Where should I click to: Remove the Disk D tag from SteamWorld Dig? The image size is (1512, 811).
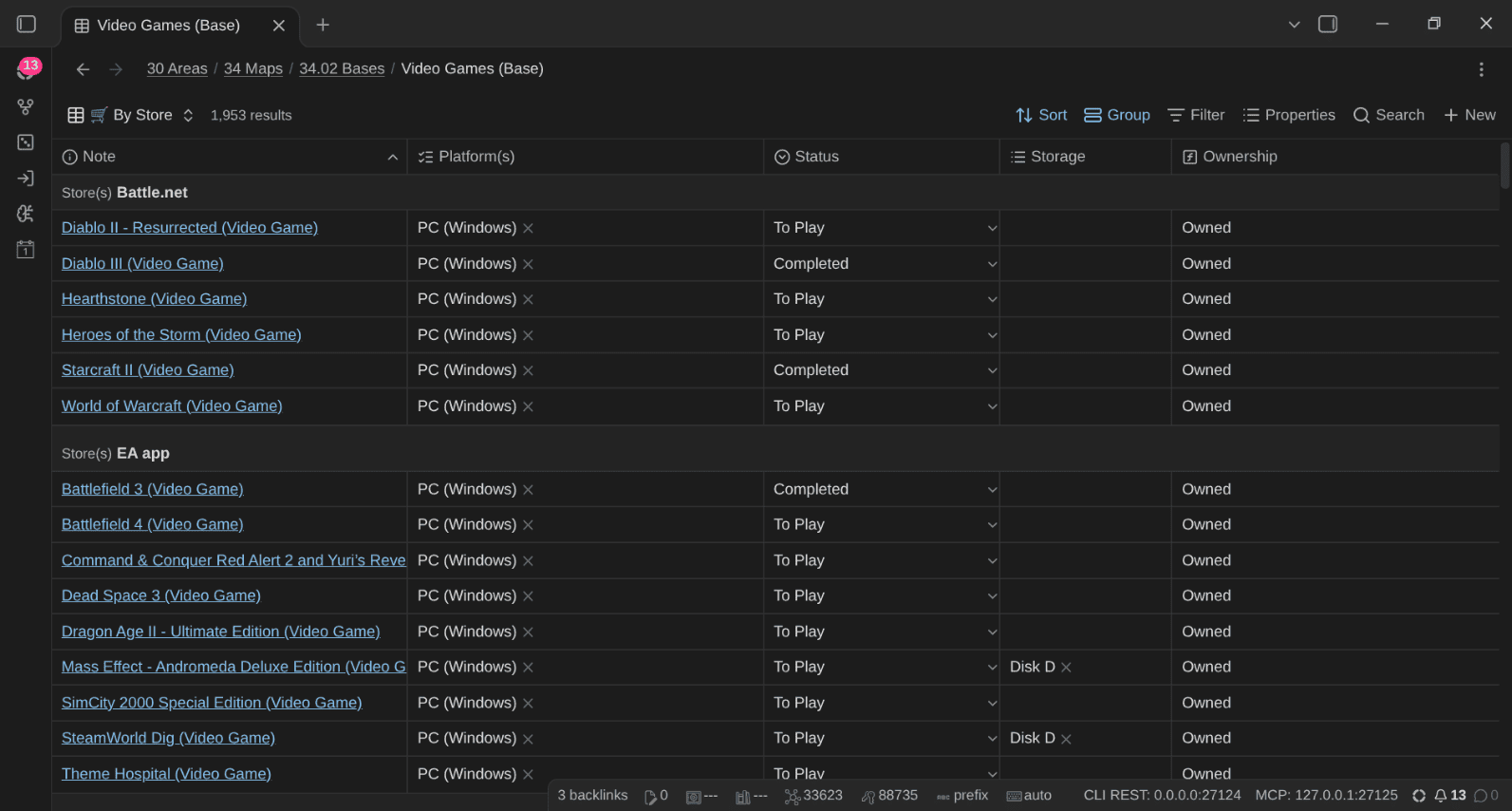point(1066,739)
